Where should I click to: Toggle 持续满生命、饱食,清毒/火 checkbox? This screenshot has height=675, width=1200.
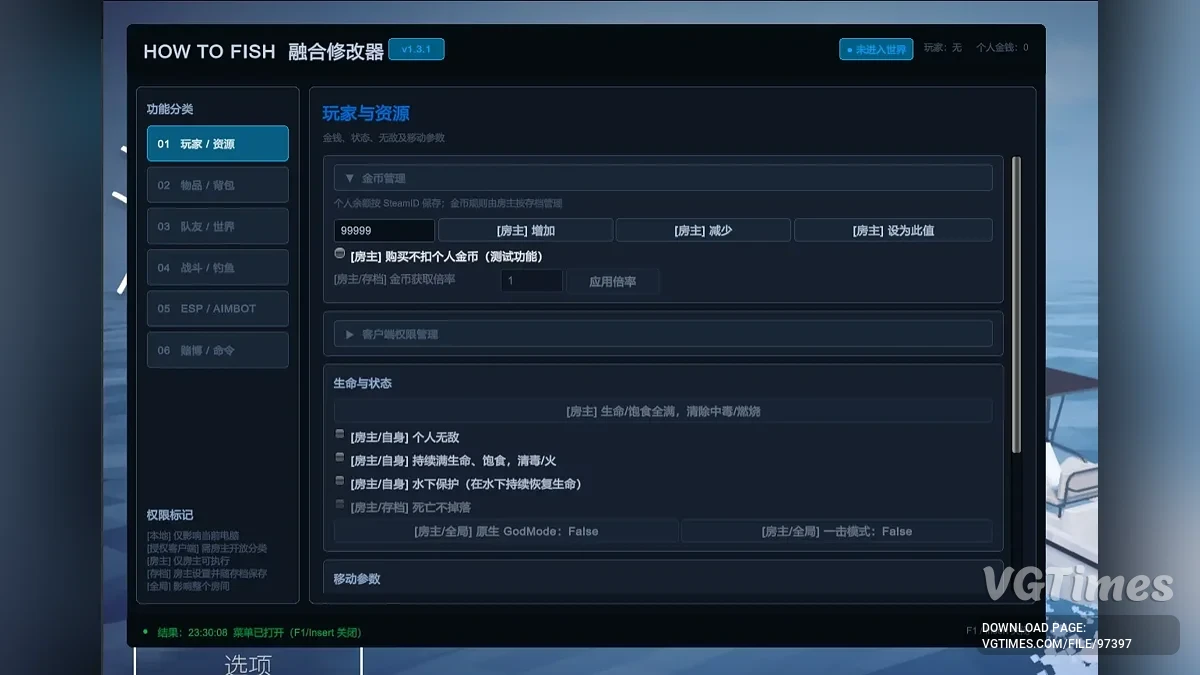[x=340, y=458]
